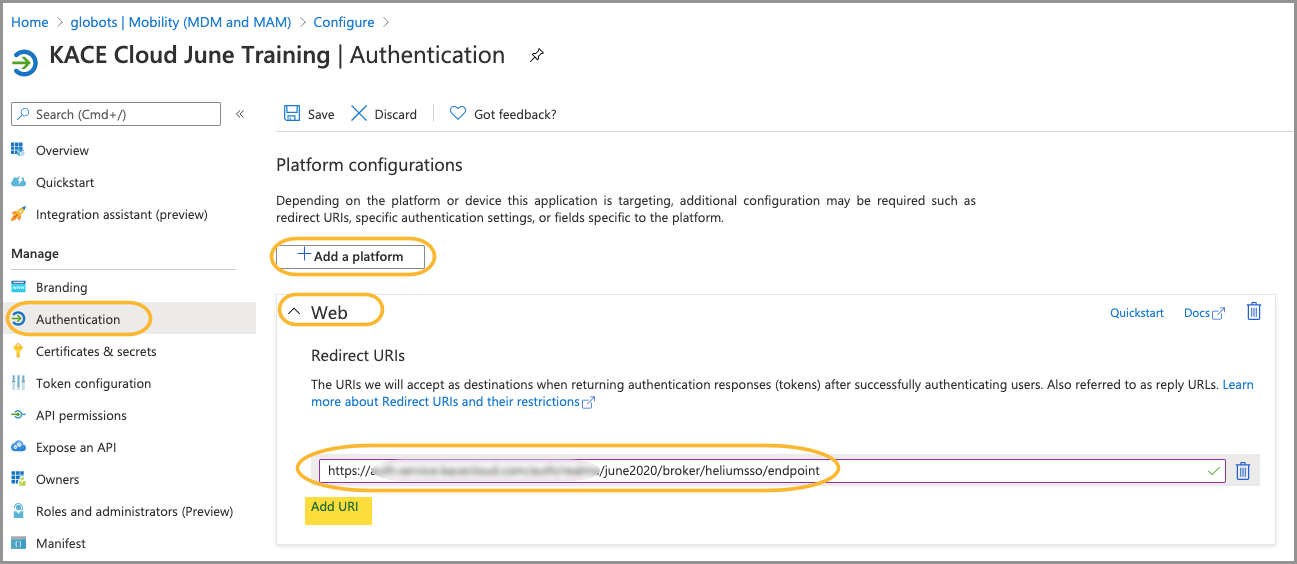Go to API permissions page
1297x564 pixels.
click(x=81, y=415)
